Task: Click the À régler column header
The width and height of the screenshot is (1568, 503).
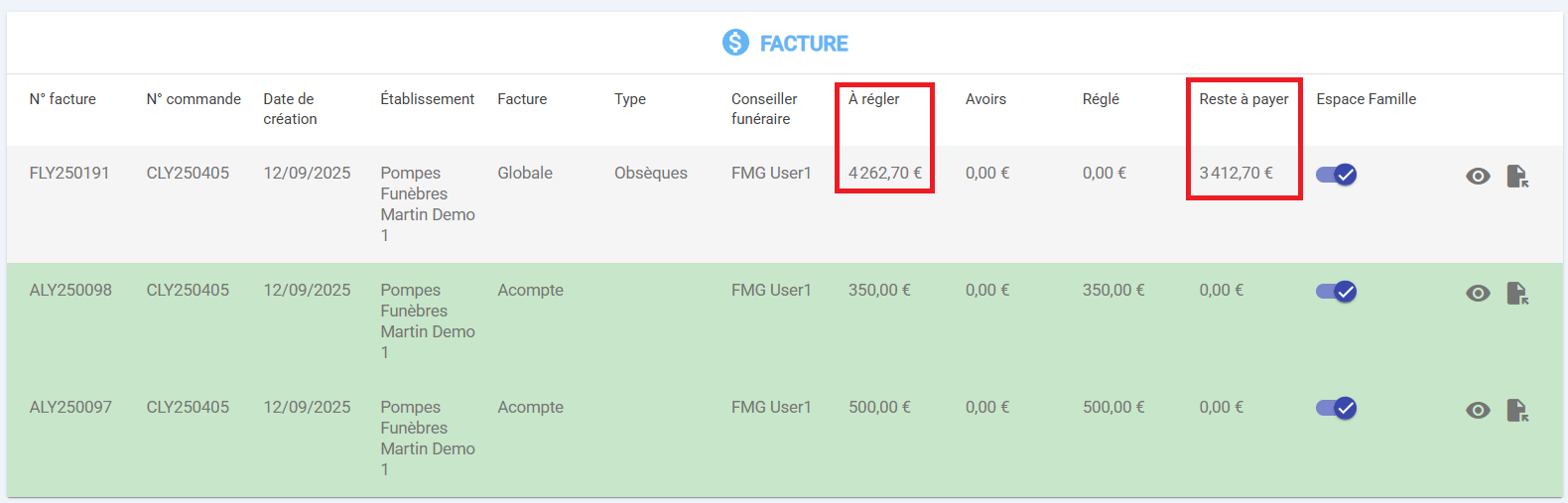Action: click(873, 99)
